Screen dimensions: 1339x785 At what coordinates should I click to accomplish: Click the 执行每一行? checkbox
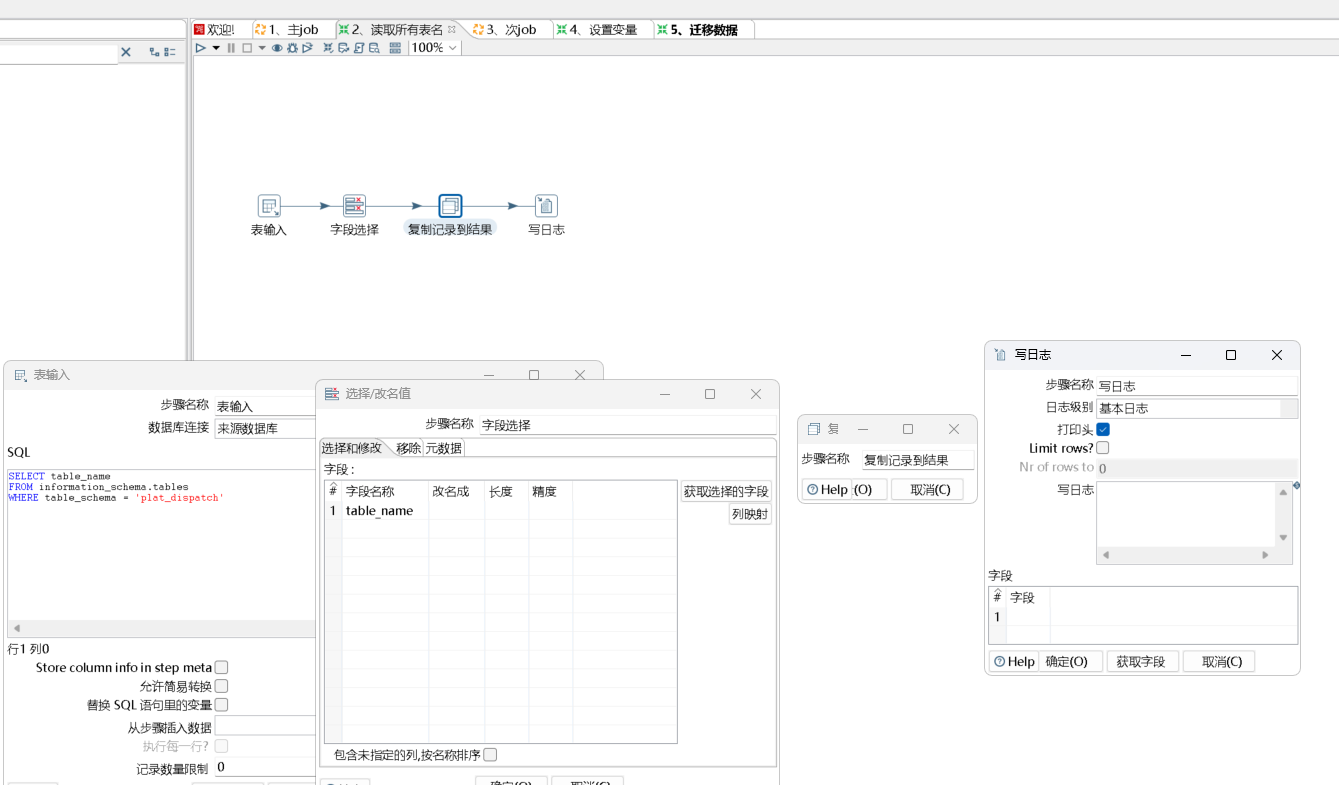tap(221, 746)
